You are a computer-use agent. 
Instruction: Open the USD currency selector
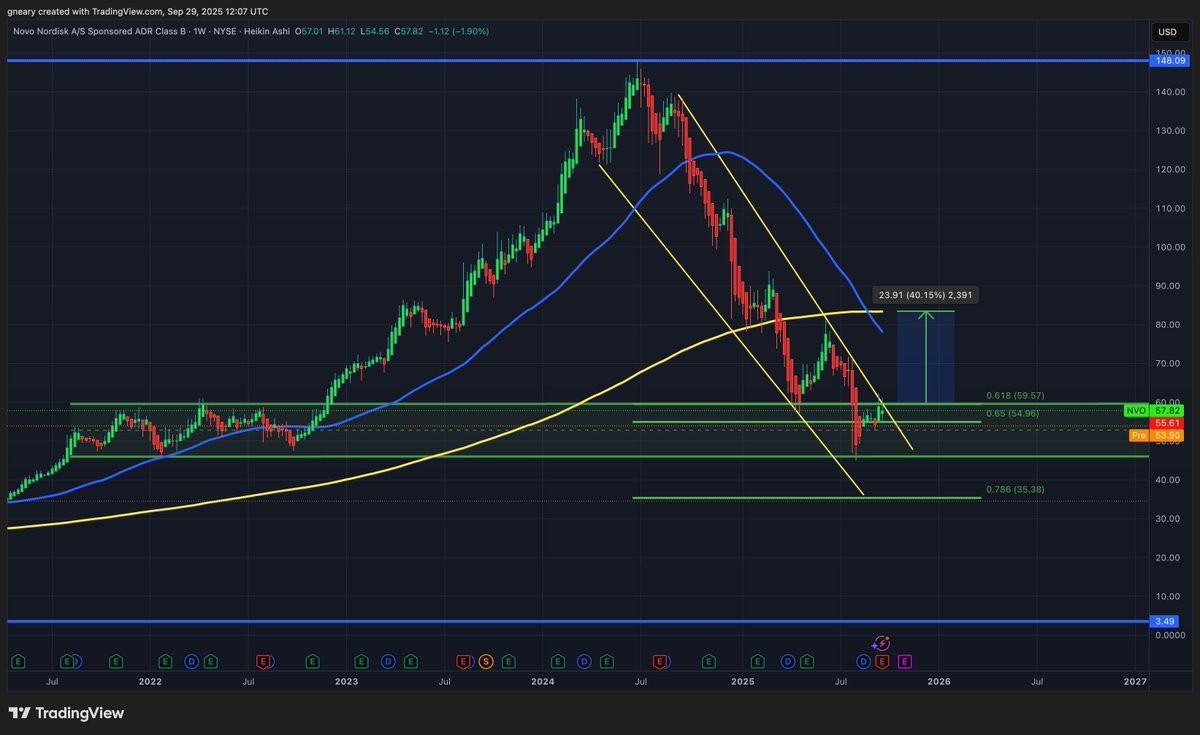[x=1167, y=32]
